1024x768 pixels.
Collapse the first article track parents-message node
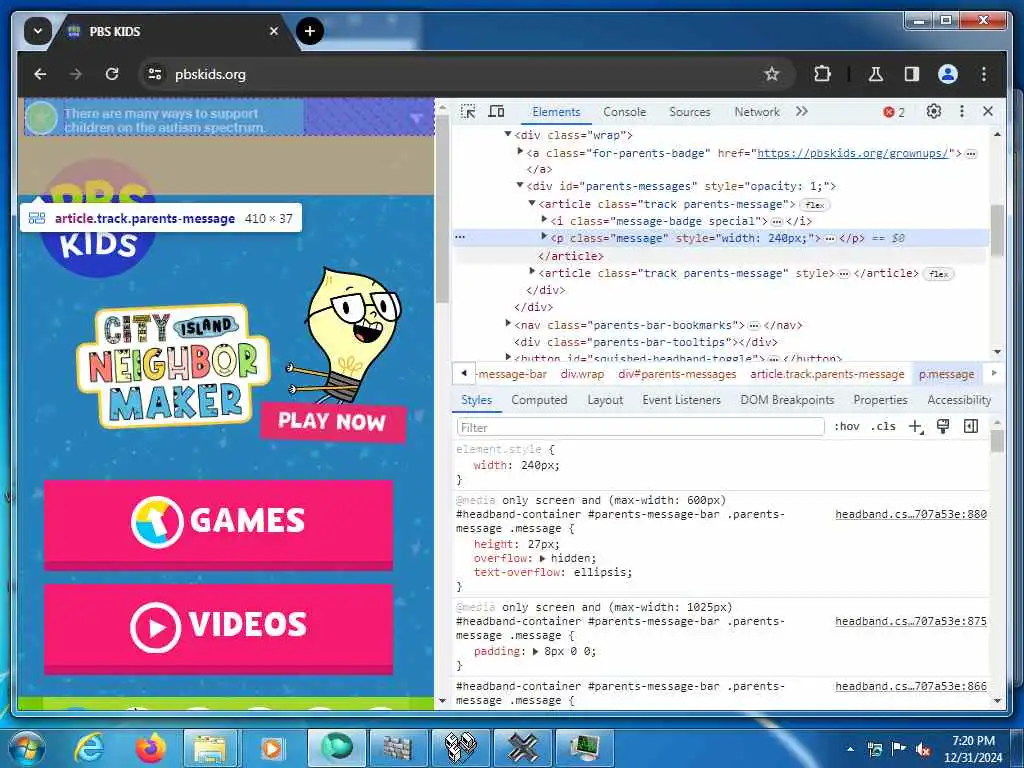(532, 203)
